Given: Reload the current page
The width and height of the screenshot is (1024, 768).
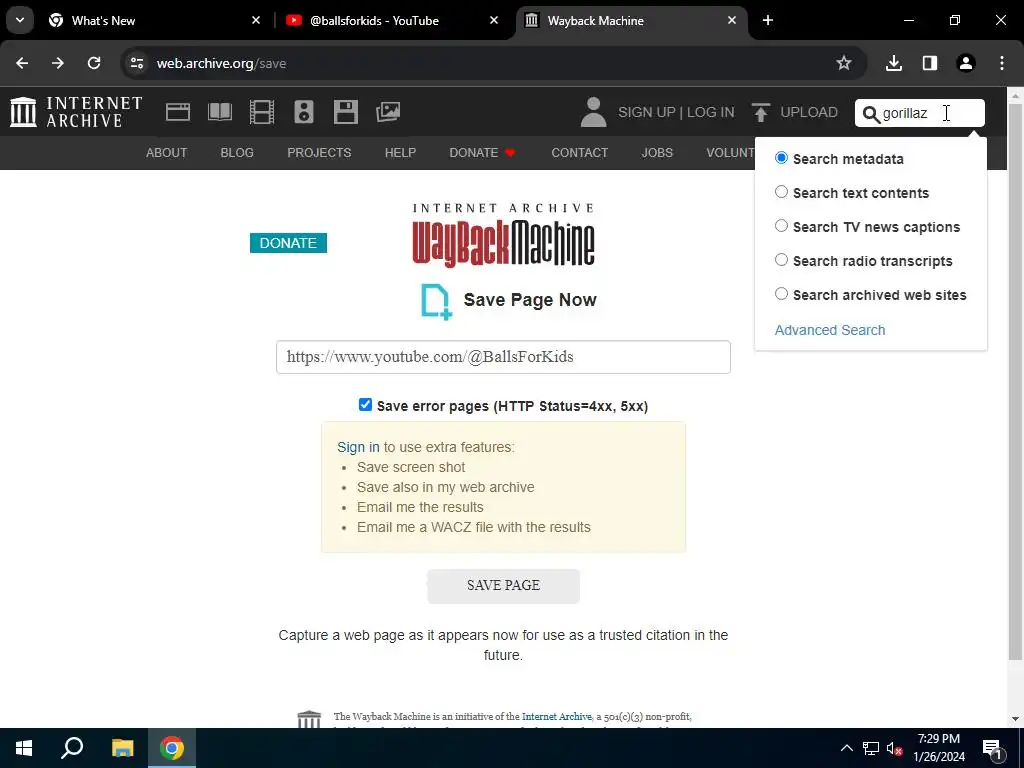Looking at the screenshot, I should (x=94, y=63).
